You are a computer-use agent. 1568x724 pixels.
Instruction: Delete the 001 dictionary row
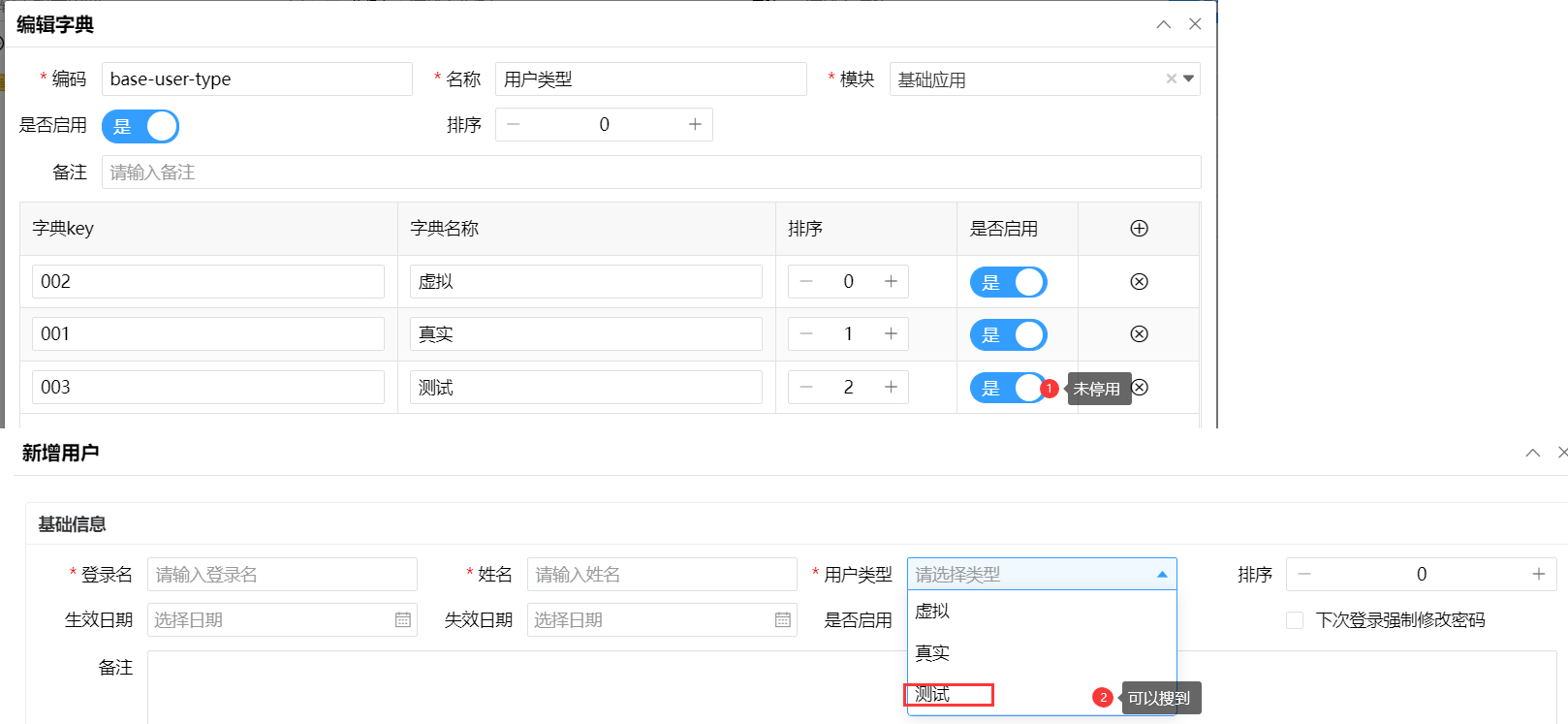click(1139, 334)
